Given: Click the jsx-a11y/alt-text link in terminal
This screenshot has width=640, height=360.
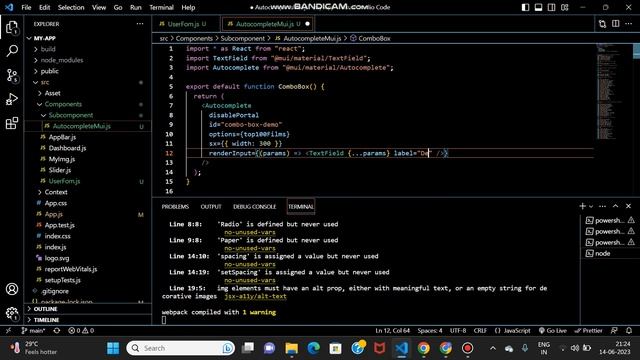Looking at the screenshot, I should 255,296.
